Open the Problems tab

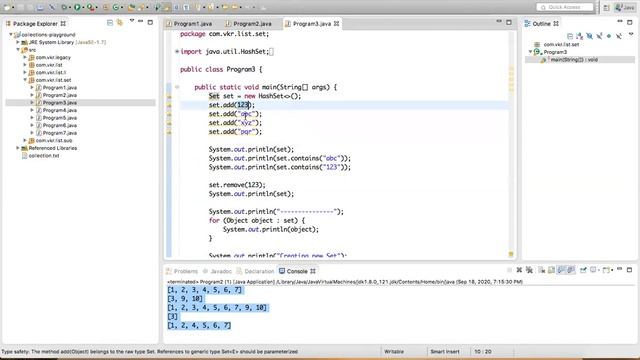coord(182,271)
